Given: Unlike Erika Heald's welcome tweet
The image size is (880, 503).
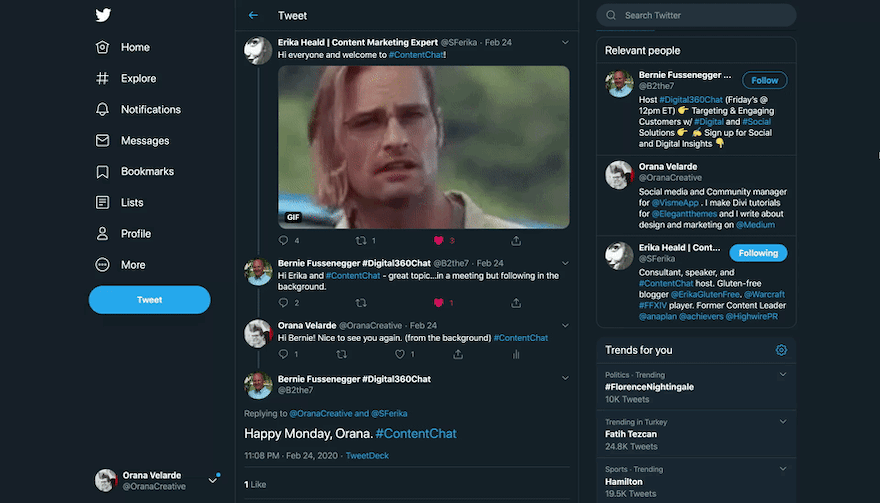Looking at the screenshot, I should (438, 241).
